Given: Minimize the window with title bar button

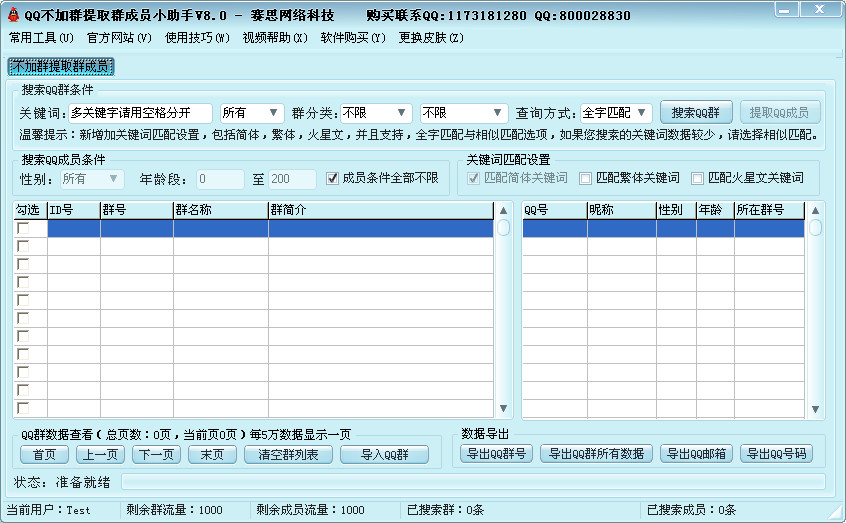Looking at the screenshot, I should [x=786, y=9].
